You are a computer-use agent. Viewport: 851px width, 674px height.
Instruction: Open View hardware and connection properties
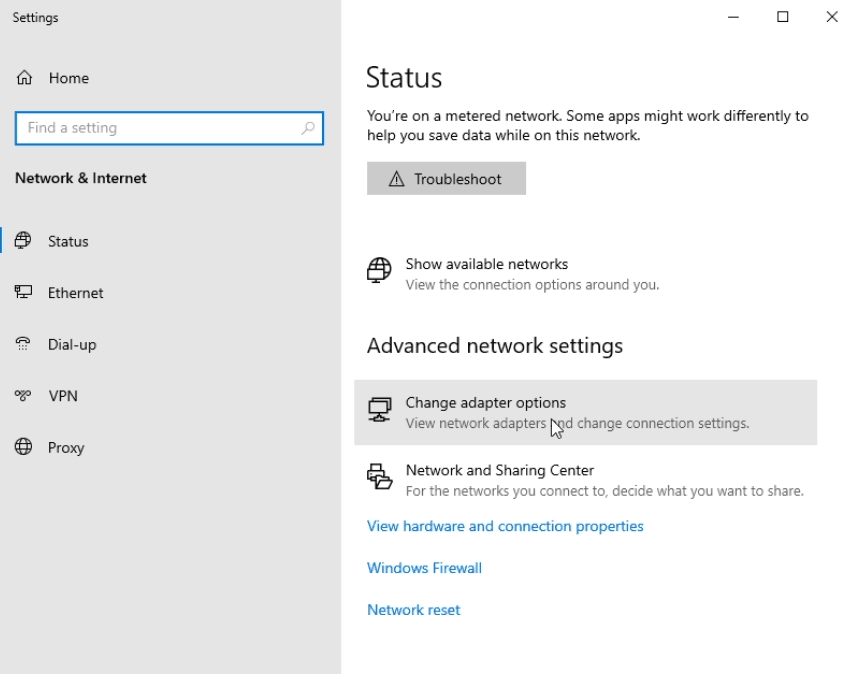click(505, 526)
